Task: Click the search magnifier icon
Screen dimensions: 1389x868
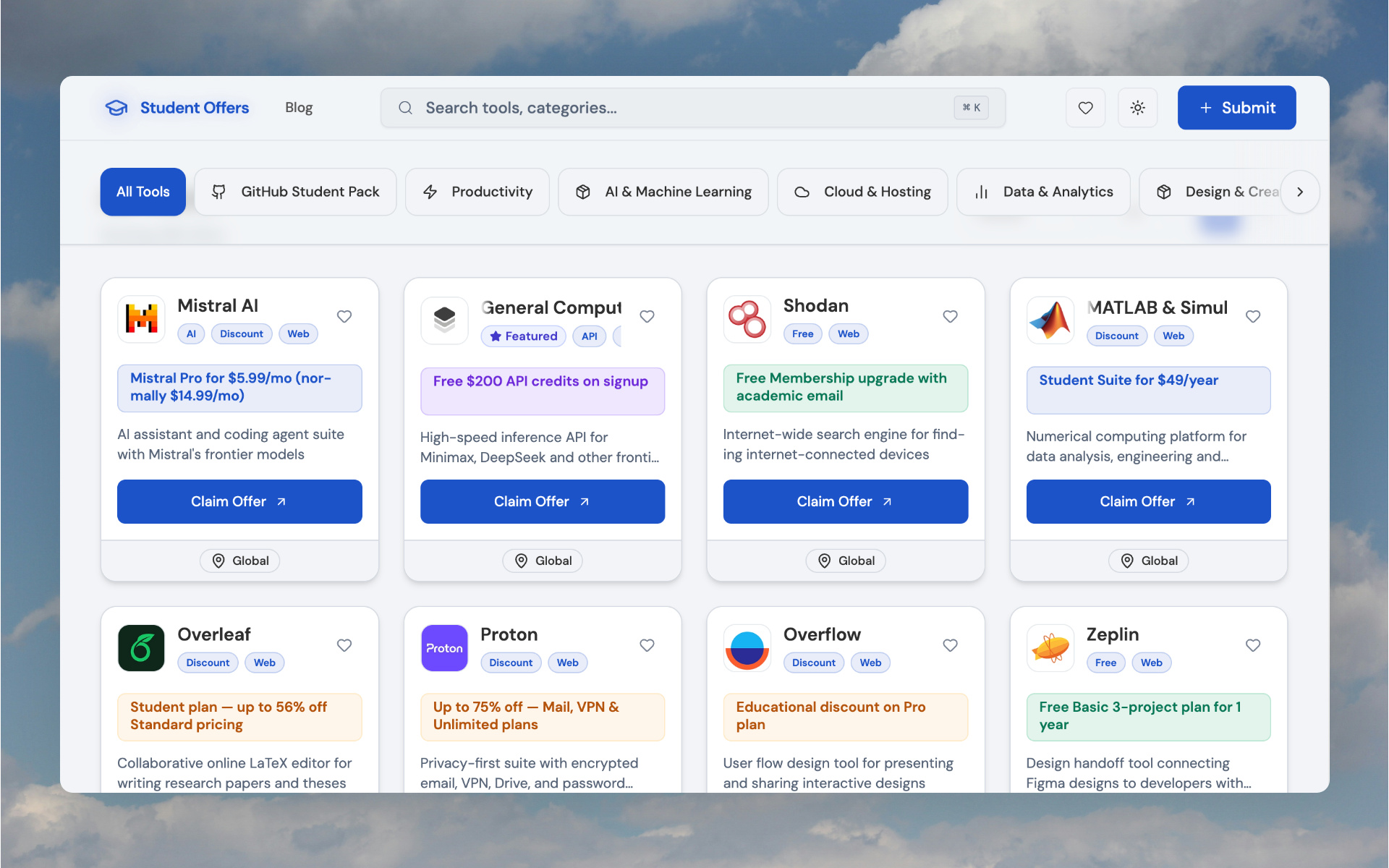Action: [x=405, y=108]
